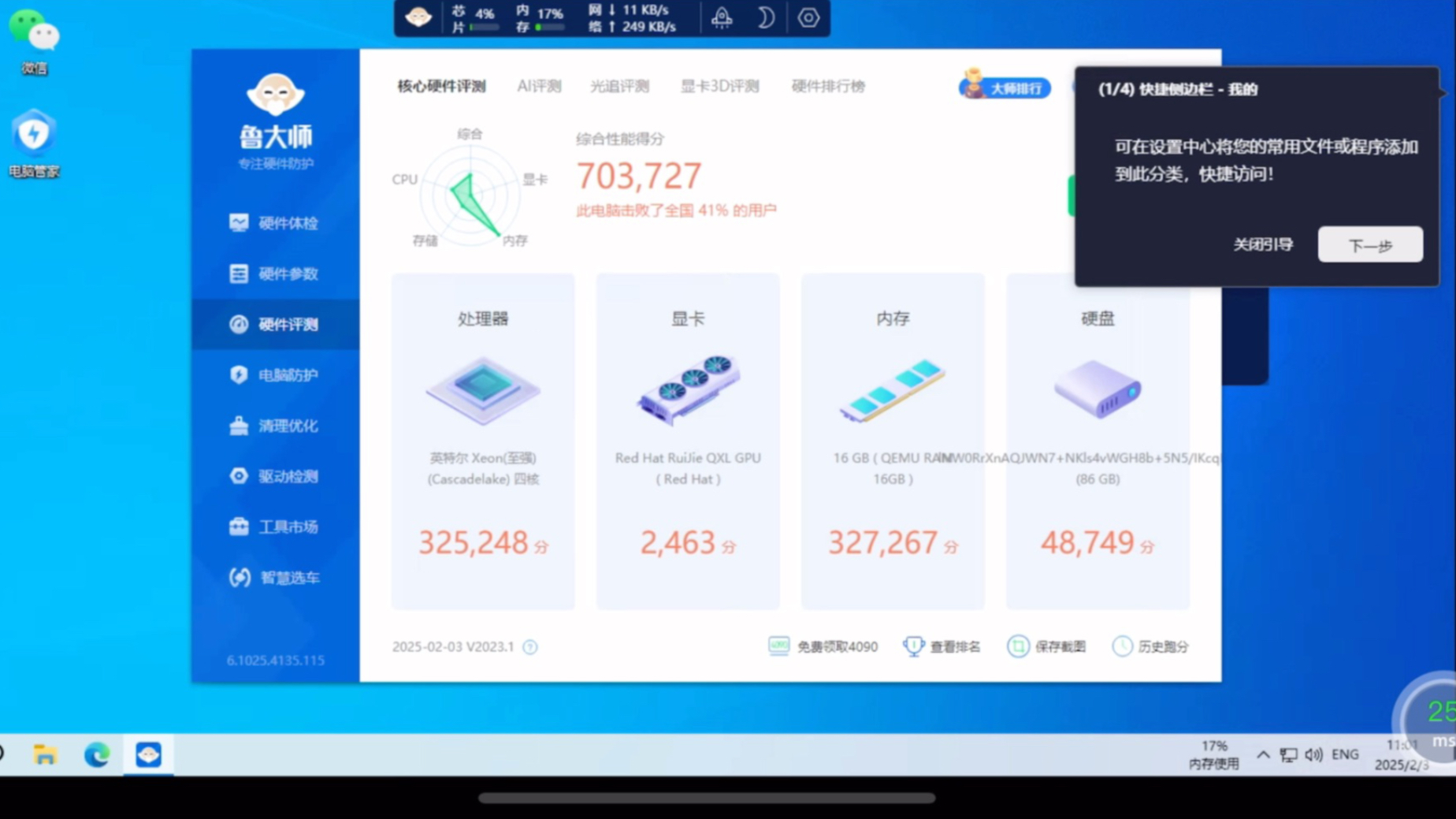Open 电脑防护 in the sidebar
Screen dimensions: 1456x819
pos(274,374)
